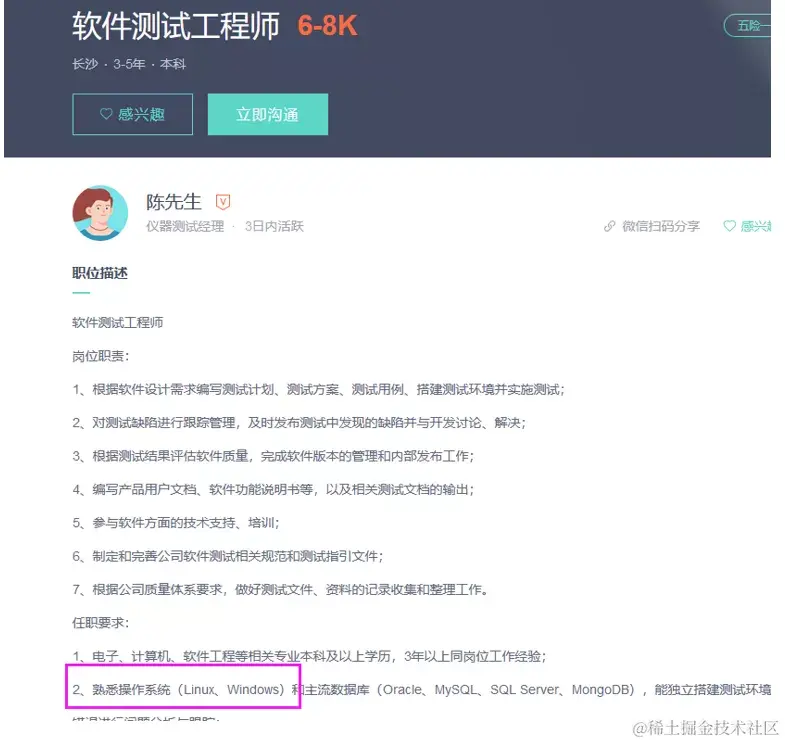Click the 软件测试工程师 job title heading
The height and width of the screenshot is (743, 785).
(x=176, y=26)
